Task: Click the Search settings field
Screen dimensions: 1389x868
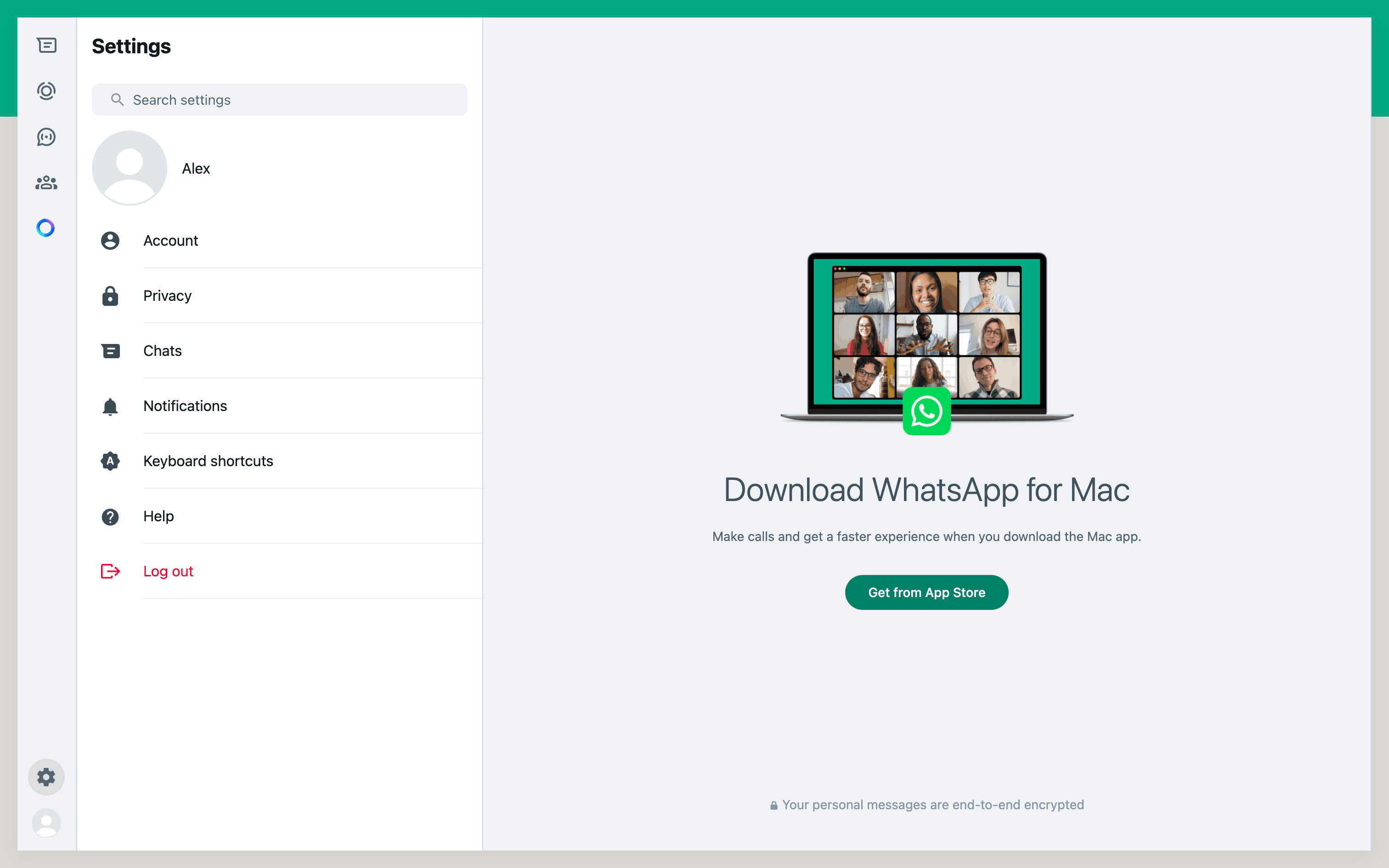Action: [x=287, y=100]
